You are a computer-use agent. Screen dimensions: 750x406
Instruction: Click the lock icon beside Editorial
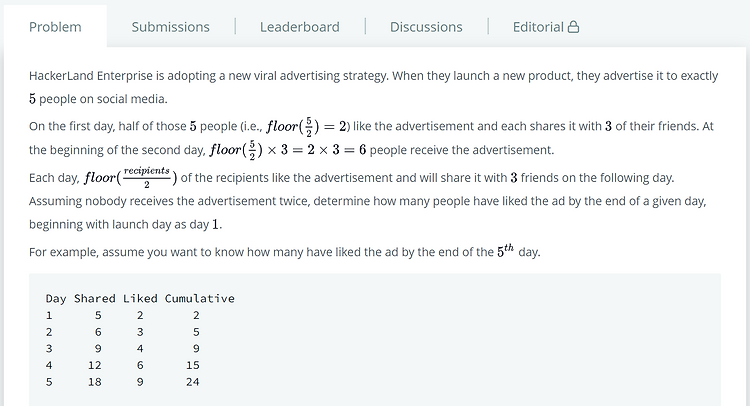pyautogui.click(x=573, y=27)
